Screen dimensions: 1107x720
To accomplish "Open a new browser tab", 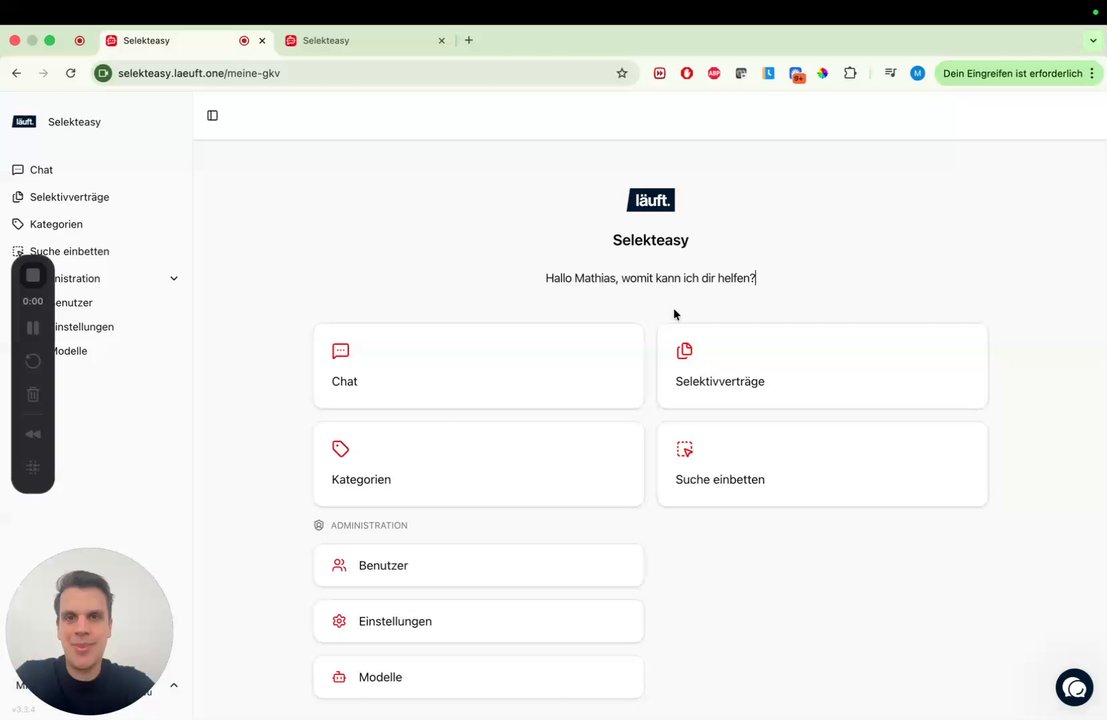I will (x=469, y=40).
